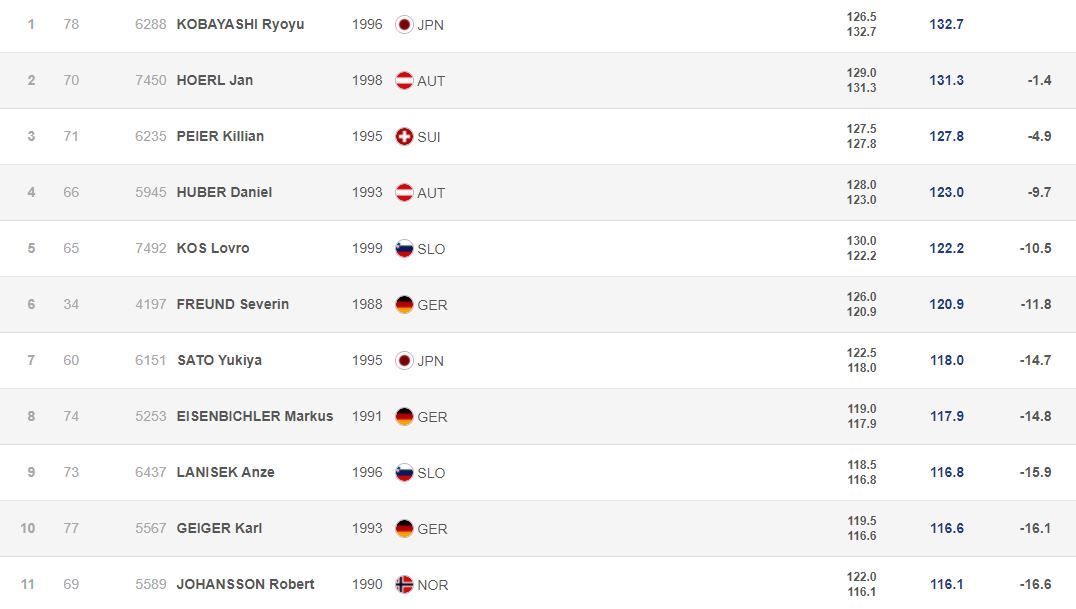The height and width of the screenshot is (609, 1076).
Task: Open LANISEK Anze athlete profile
Action: (226, 472)
